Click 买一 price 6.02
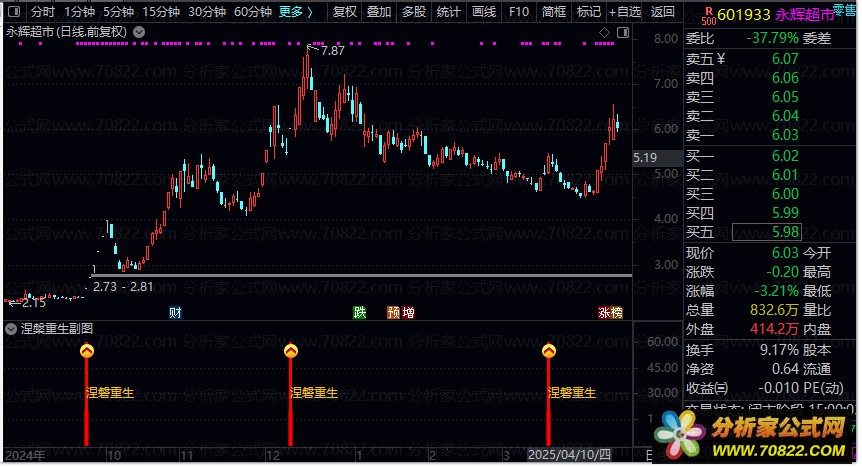Image resolution: width=862 pixels, height=467 pixels. tap(785, 156)
